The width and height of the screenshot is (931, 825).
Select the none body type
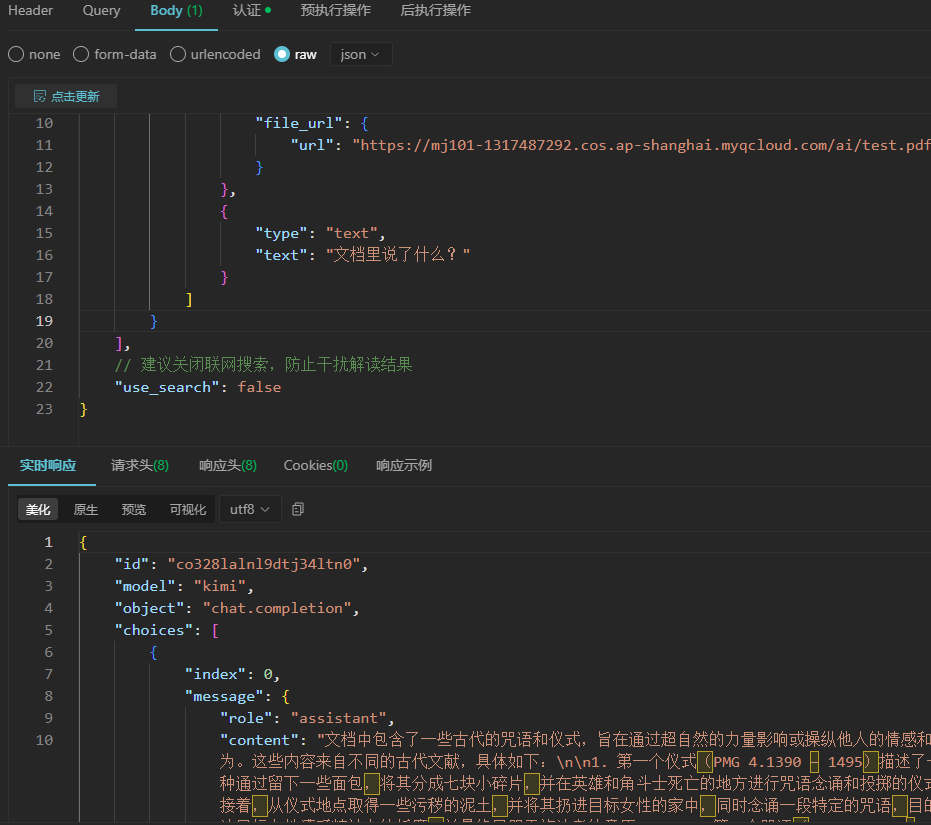click(x=16, y=54)
